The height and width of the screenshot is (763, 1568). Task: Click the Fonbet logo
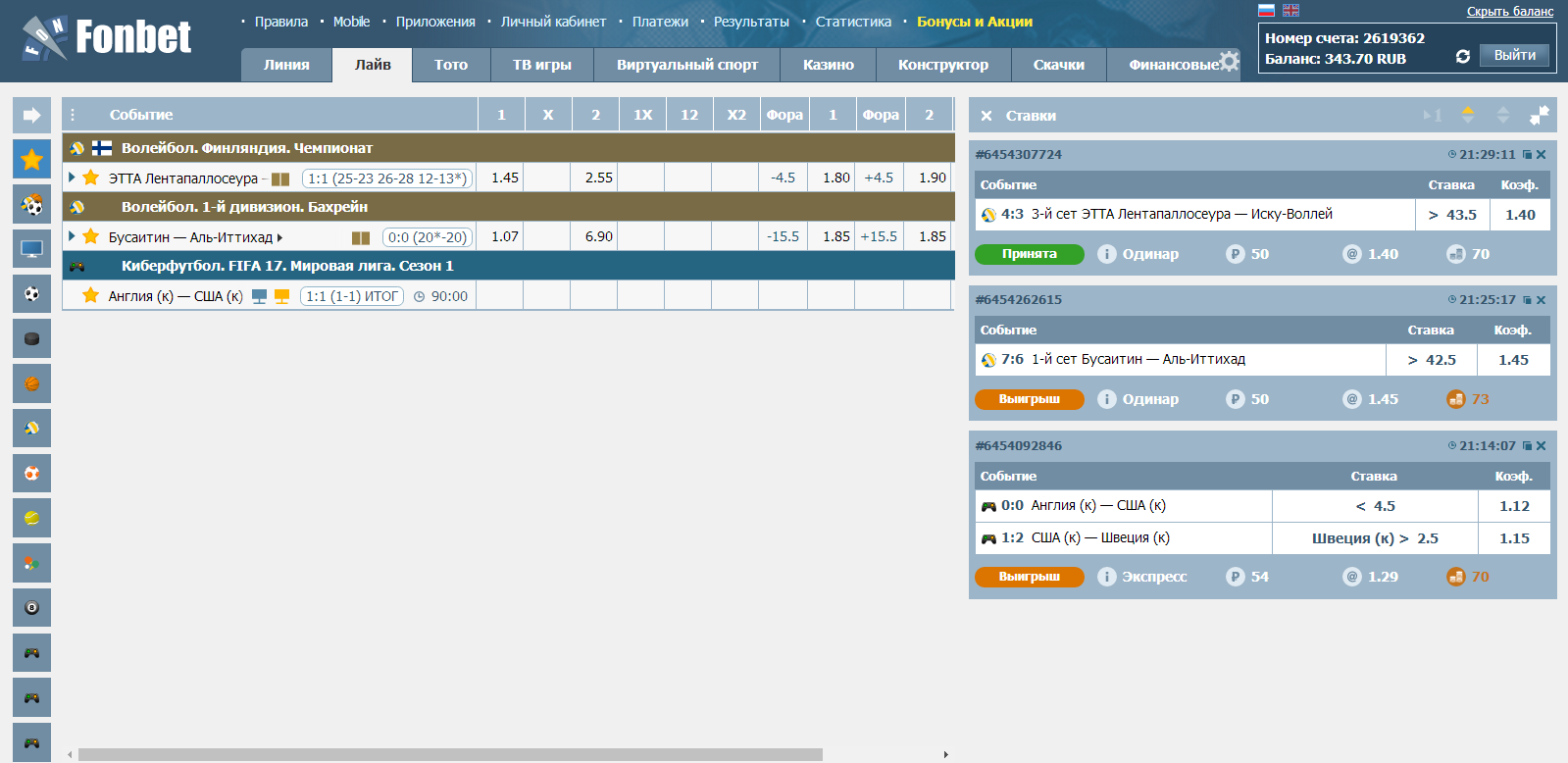[107, 37]
